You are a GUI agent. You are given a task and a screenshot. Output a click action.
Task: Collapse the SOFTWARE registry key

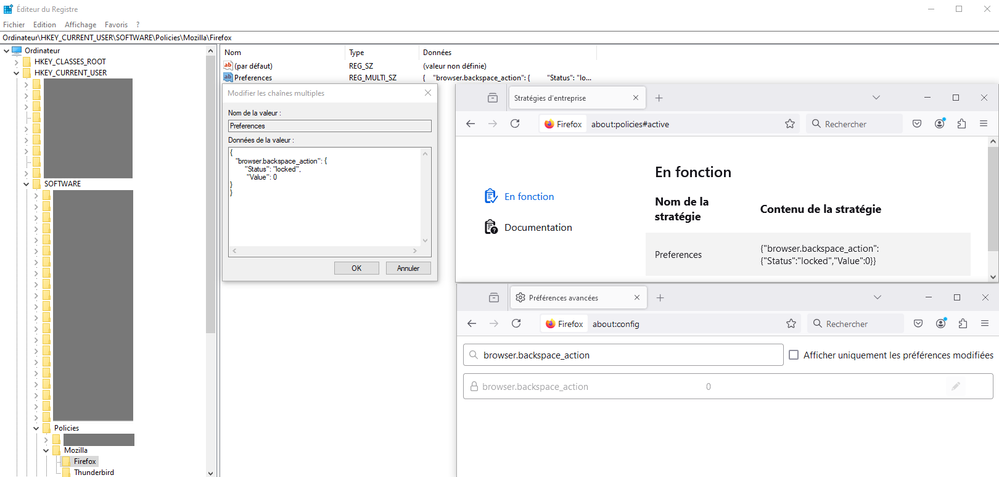pyautogui.click(x=28, y=184)
